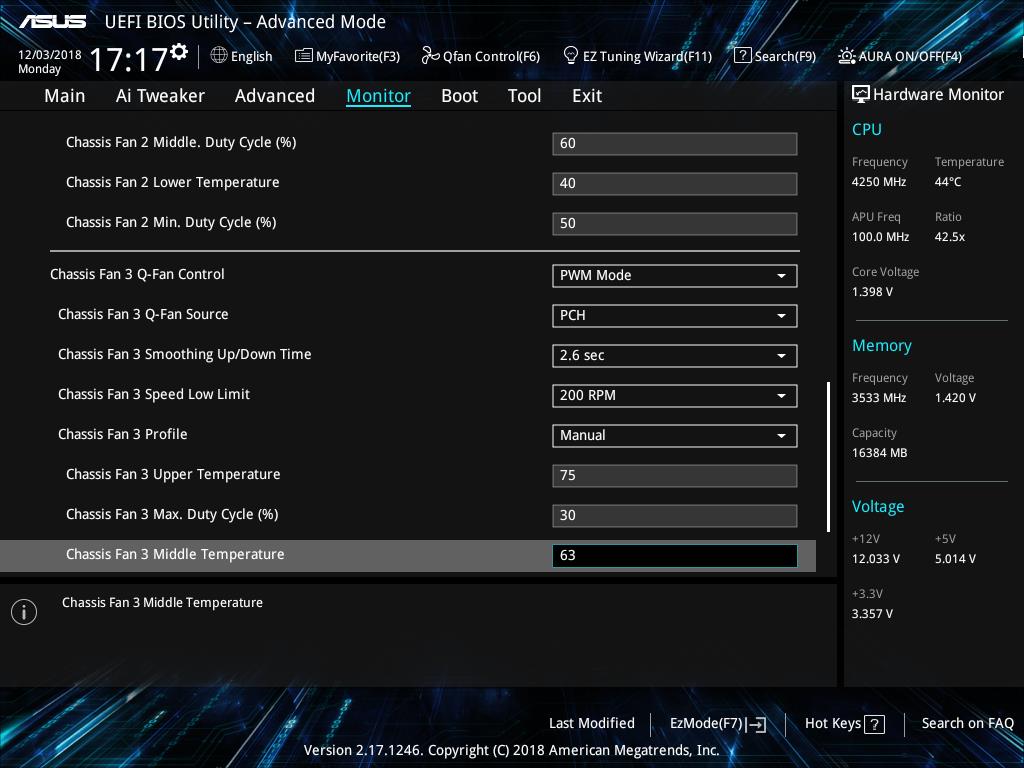This screenshot has height=768, width=1024.
Task: Go to the Advanced tab
Action: (274, 96)
